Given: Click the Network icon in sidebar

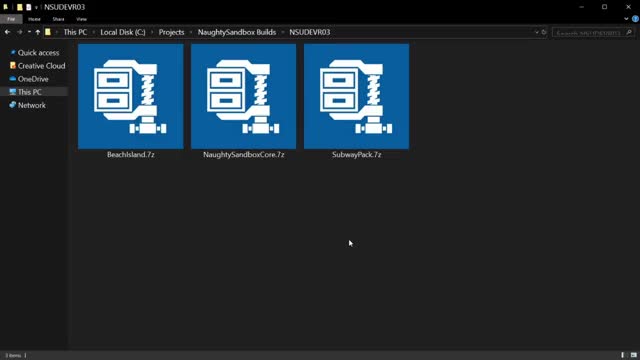Looking at the screenshot, I should tap(13, 105).
